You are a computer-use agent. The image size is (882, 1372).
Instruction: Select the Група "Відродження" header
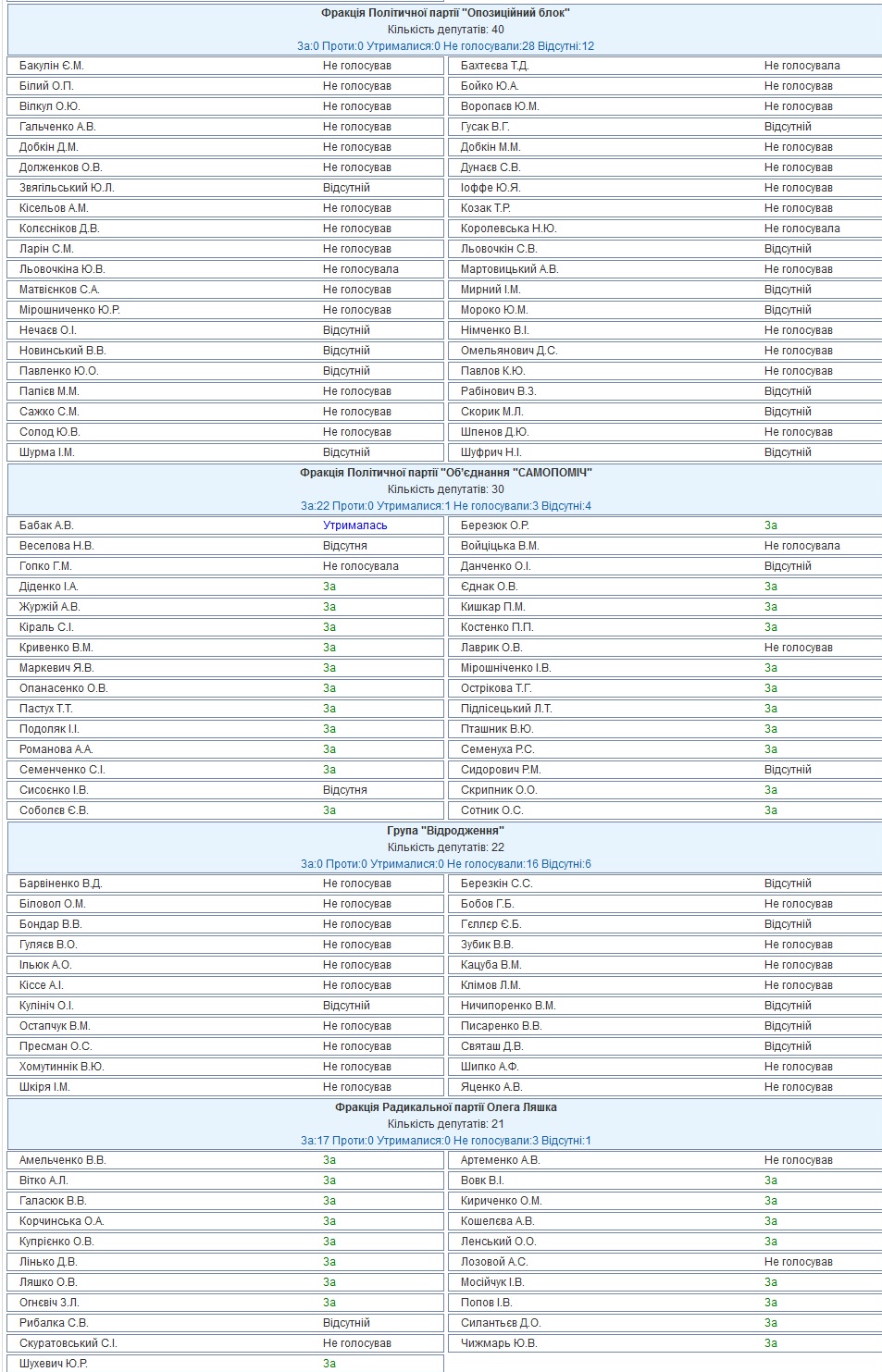point(445,831)
